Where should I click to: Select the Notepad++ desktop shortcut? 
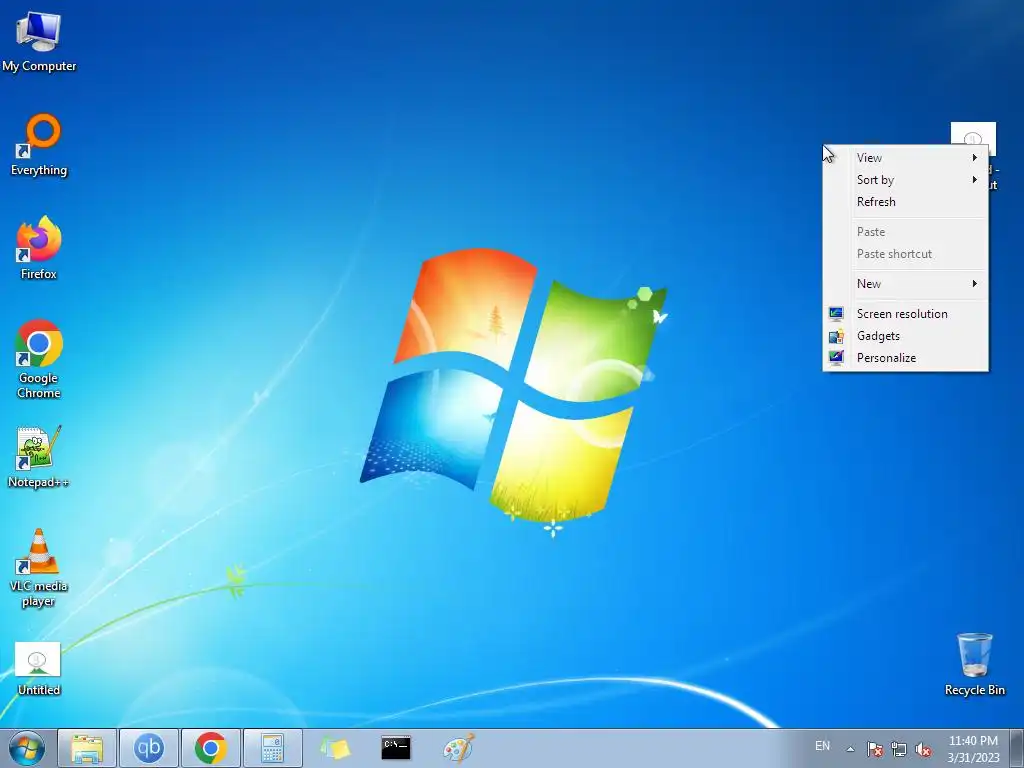pos(39,457)
